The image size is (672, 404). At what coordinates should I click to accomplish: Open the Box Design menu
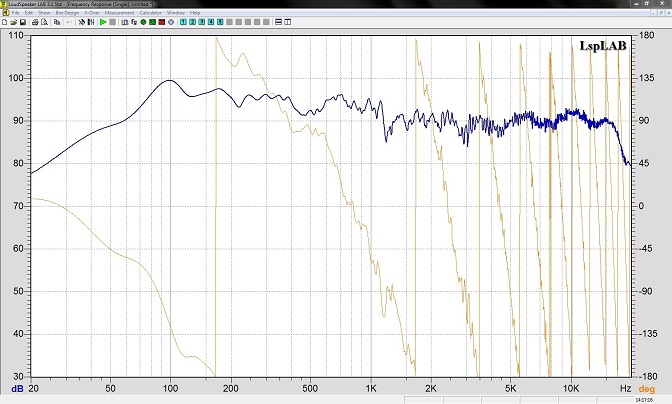67,13
